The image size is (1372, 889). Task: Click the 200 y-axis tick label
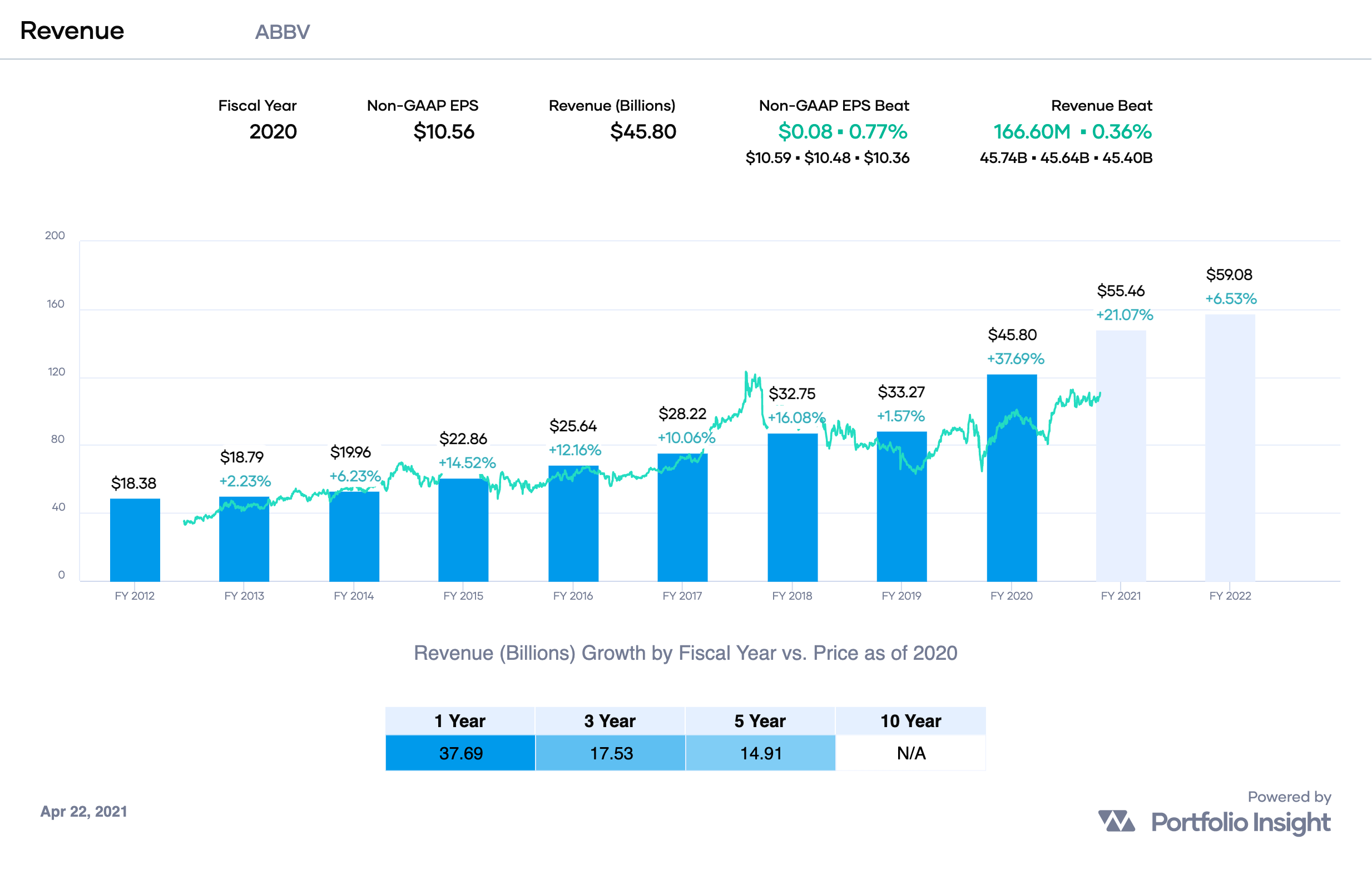point(55,235)
